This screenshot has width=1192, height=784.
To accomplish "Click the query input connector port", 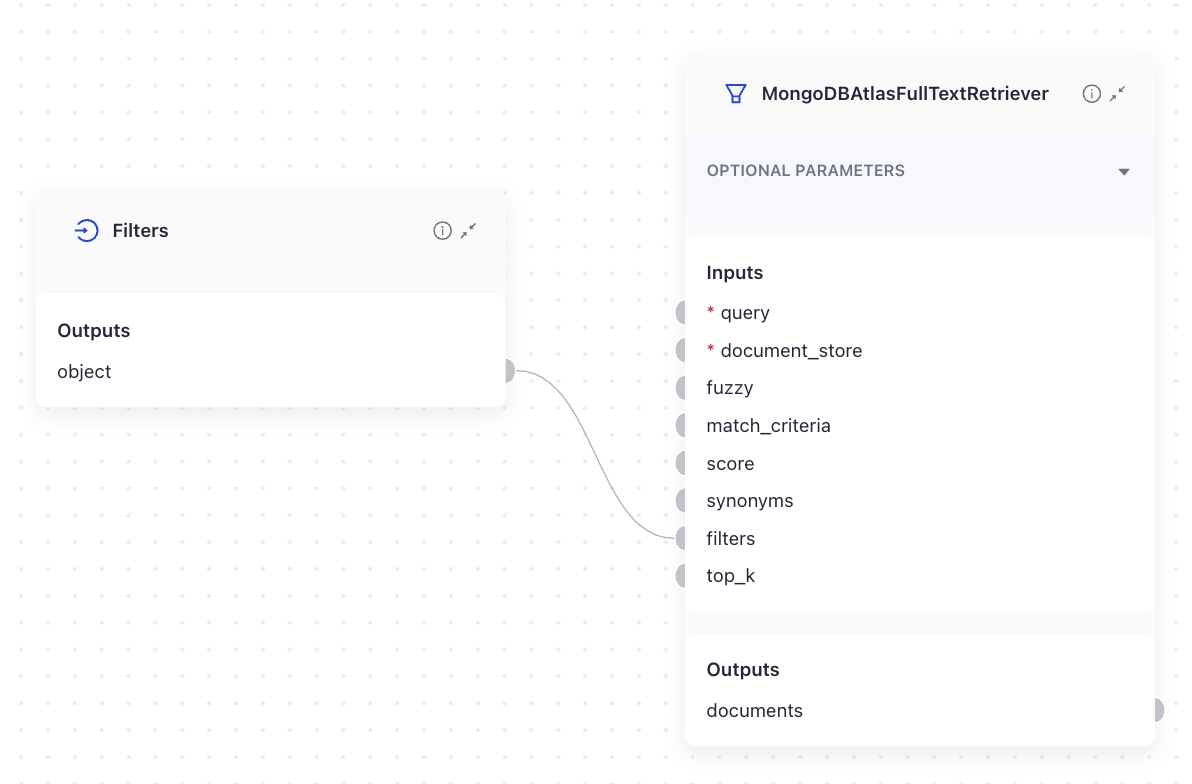I will [x=681, y=313].
